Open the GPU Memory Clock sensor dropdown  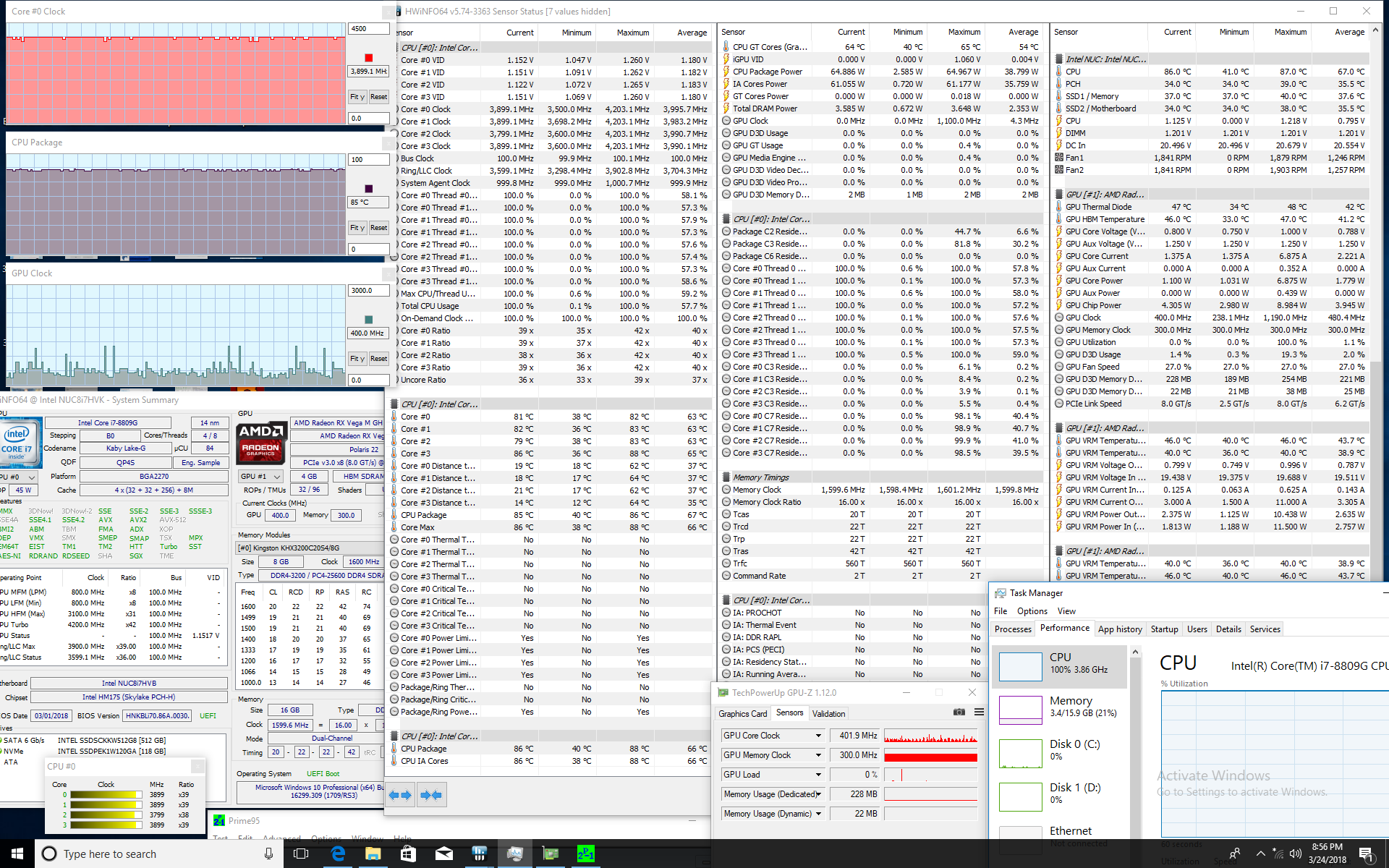[818, 755]
